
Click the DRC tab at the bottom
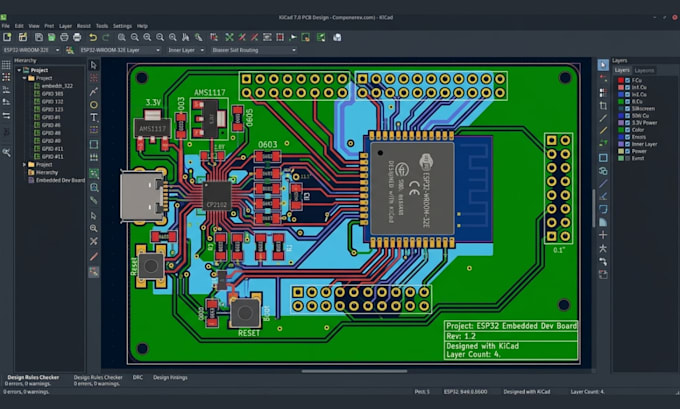(x=137, y=377)
